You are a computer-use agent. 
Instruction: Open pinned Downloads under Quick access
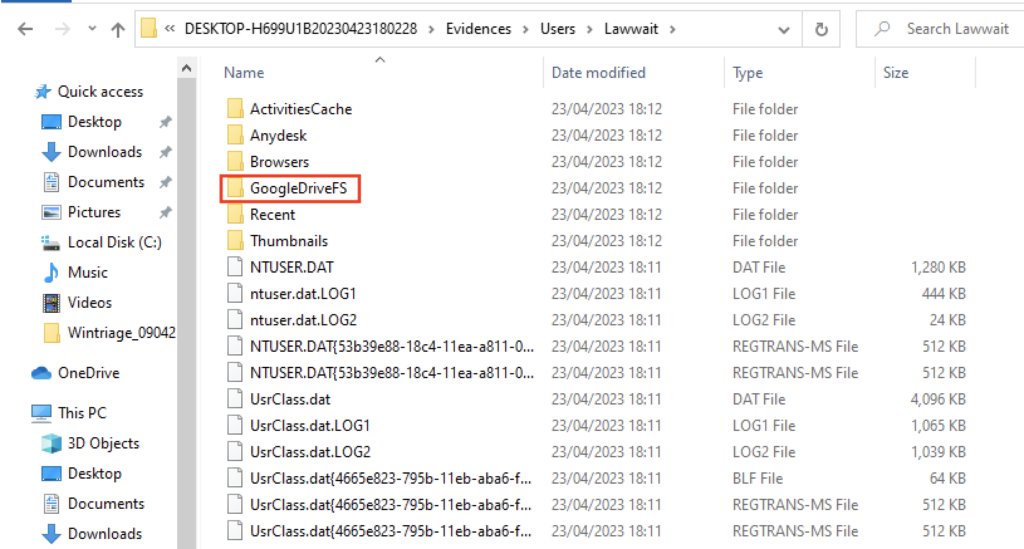tap(104, 151)
